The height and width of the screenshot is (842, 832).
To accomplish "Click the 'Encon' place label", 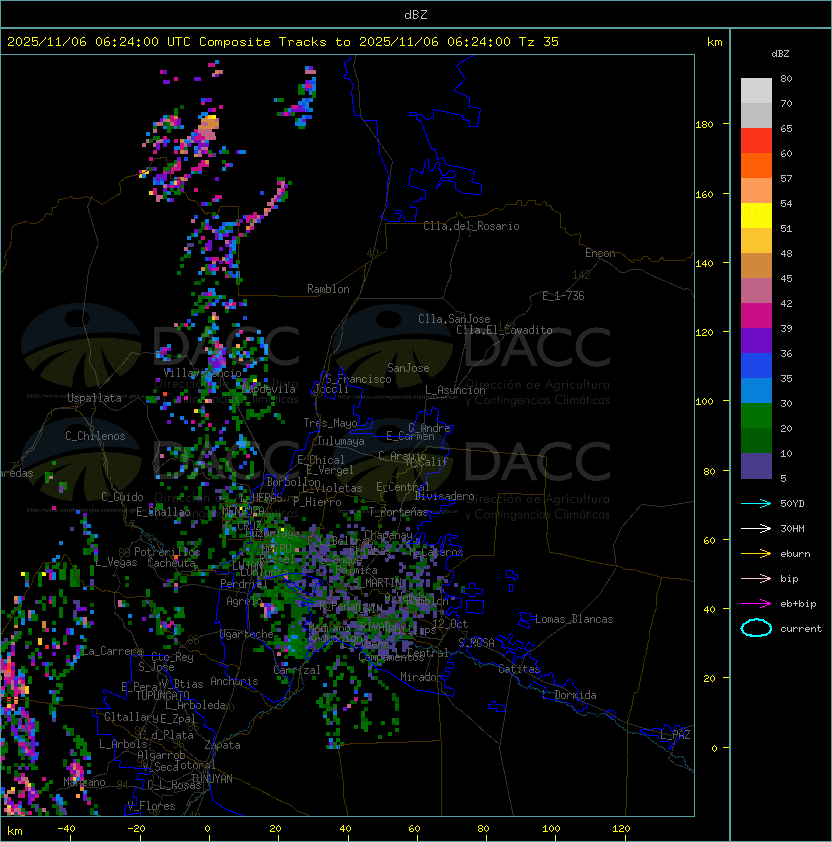I will pyautogui.click(x=600, y=253).
